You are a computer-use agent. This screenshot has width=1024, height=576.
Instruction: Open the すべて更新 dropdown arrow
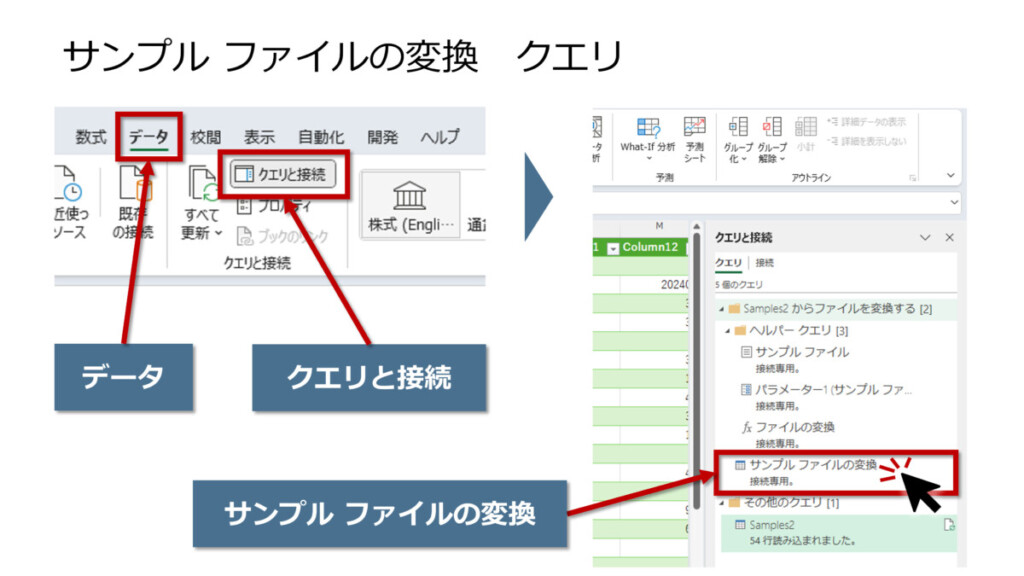pos(219,233)
